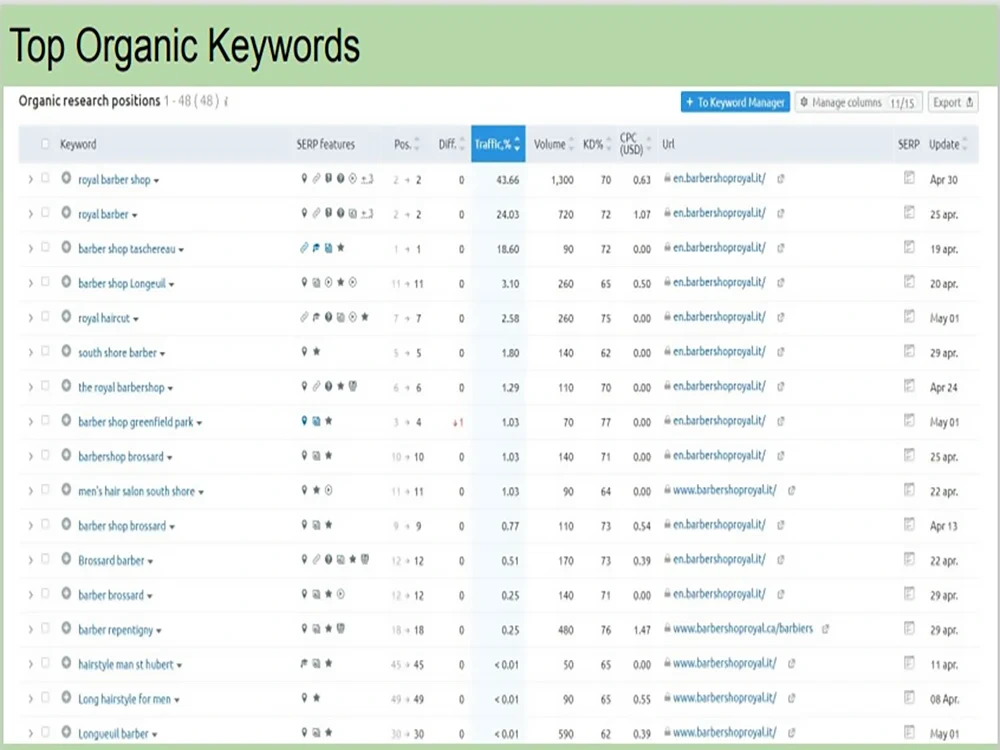
Task: Click volume value 1,300
Action: point(562,180)
